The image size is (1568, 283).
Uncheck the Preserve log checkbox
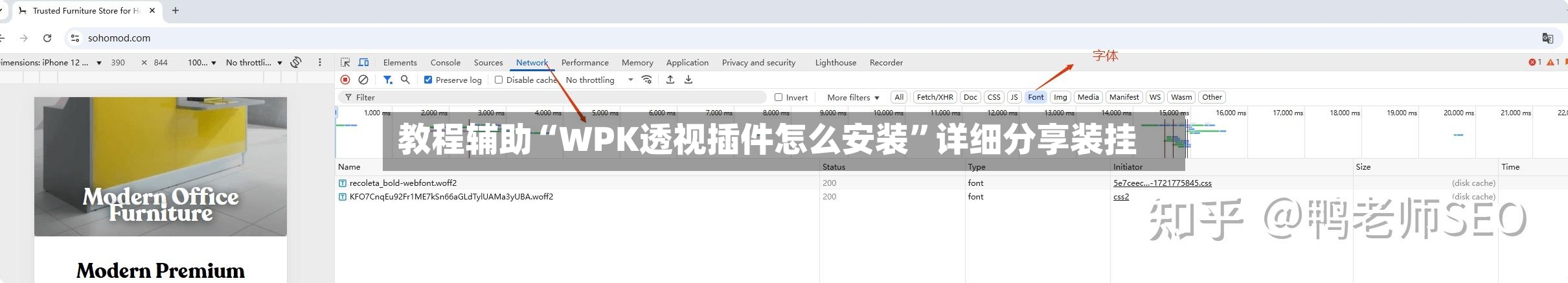pyautogui.click(x=428, y=80)
